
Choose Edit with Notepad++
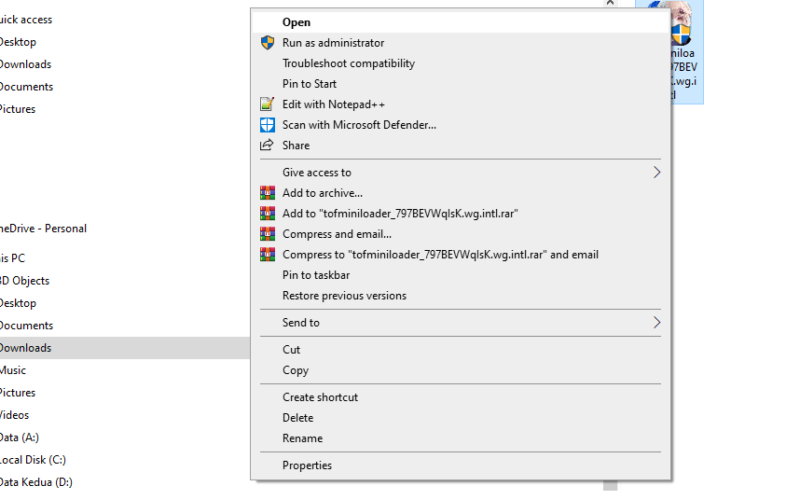(460, 104)
